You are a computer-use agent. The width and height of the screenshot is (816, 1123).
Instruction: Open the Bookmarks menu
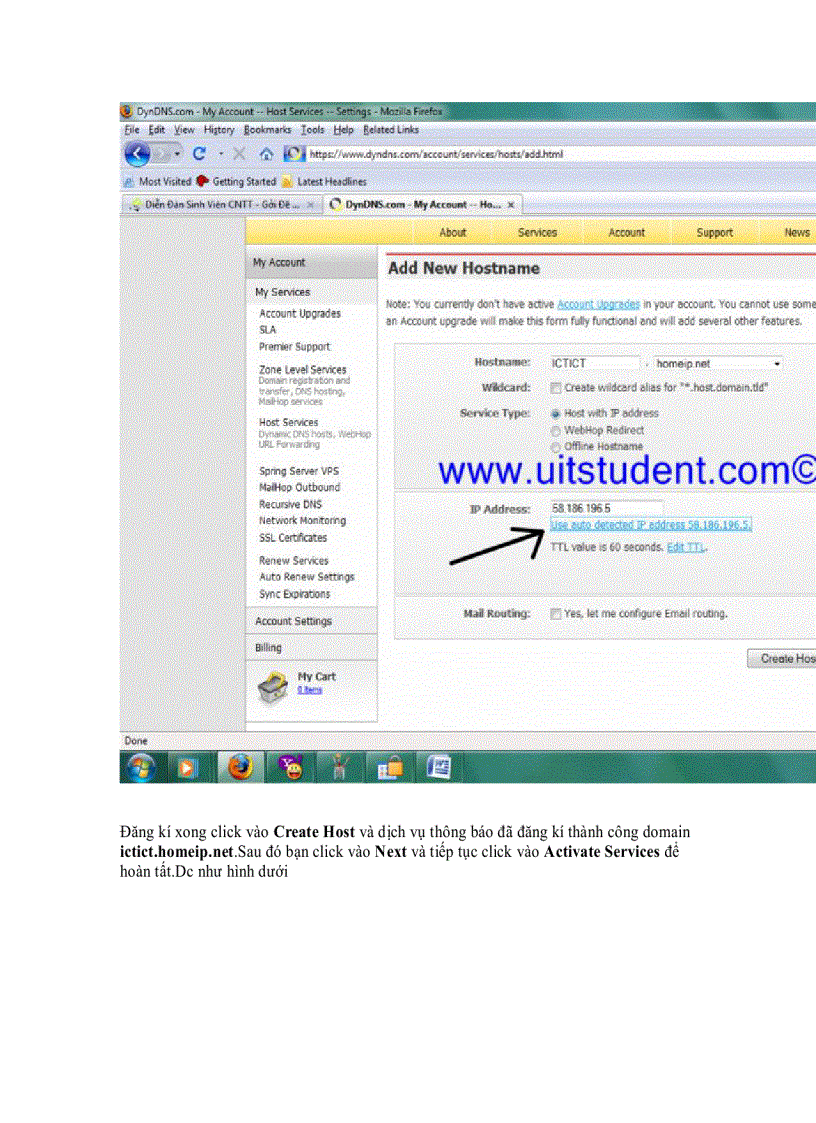267,130
